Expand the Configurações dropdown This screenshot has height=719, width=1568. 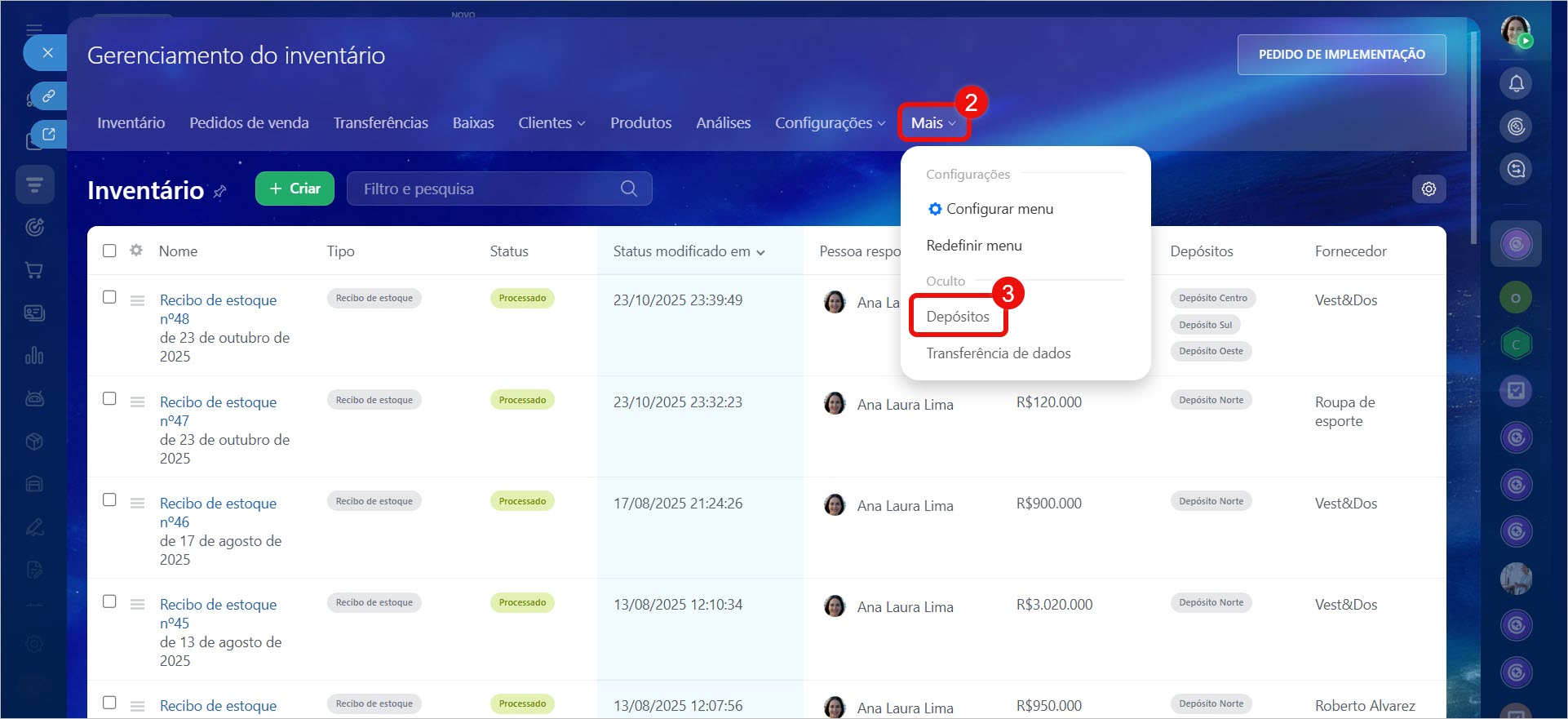[x=829, y=122]
